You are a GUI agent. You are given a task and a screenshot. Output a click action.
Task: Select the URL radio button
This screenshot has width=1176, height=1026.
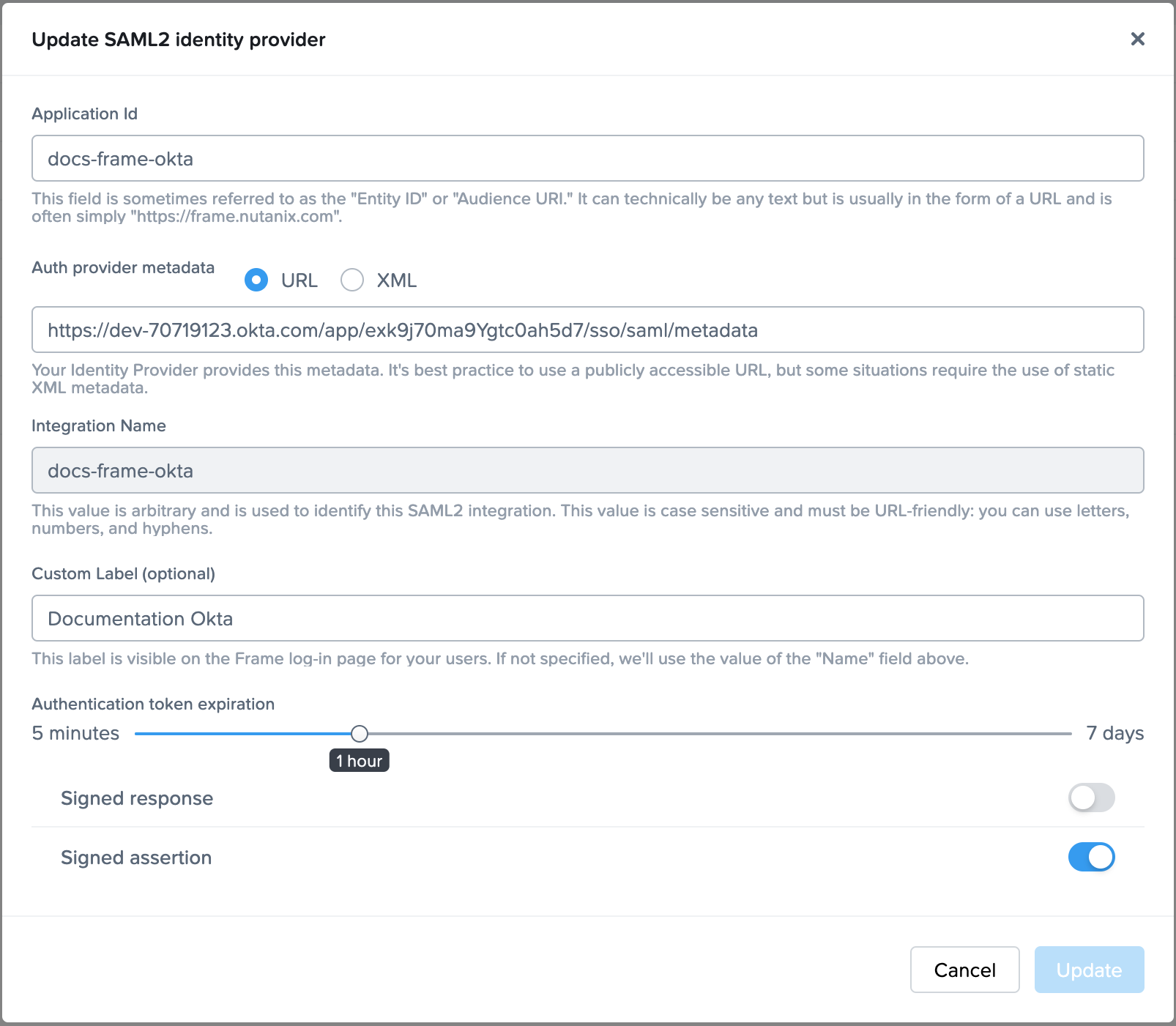(x=256, y=280)
